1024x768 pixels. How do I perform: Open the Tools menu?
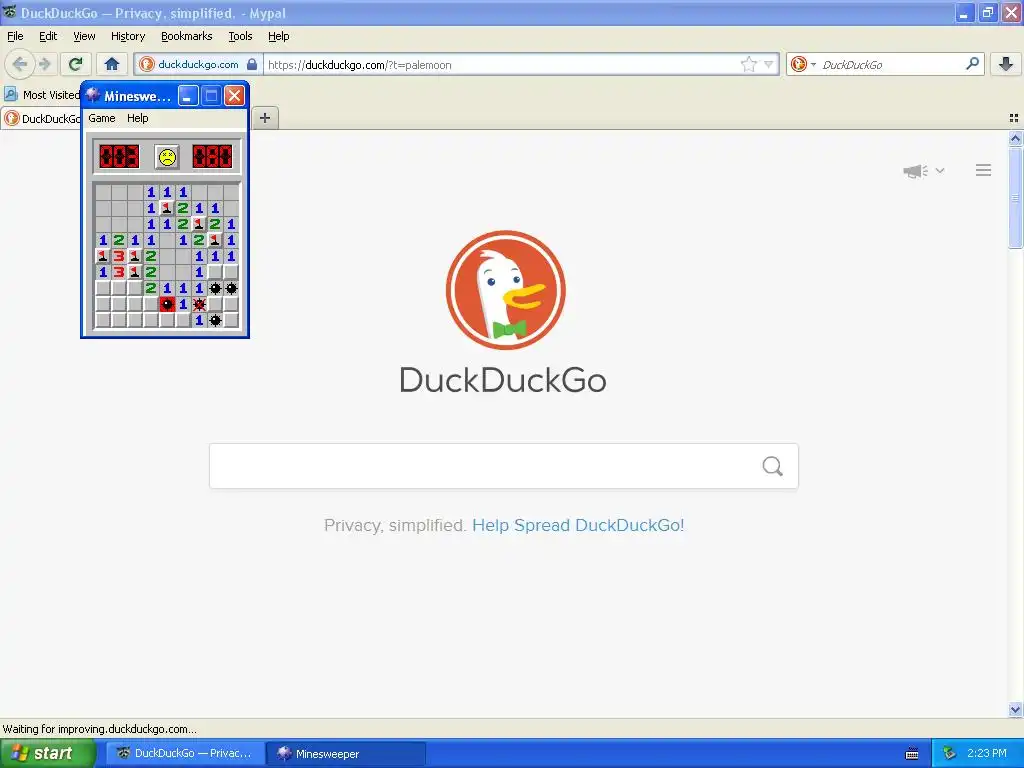coord(240,36)
